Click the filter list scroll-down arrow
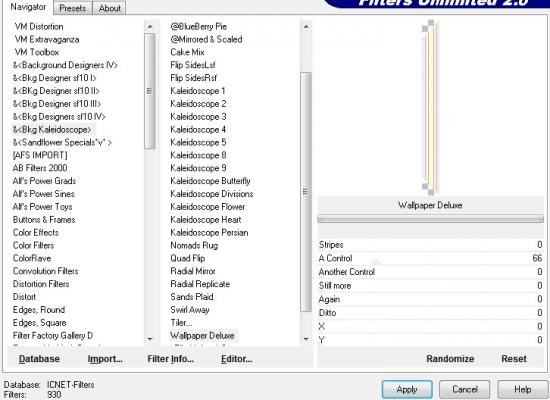Screen dimensions: 550x400 pyautogui.click(x=306, y=339)
